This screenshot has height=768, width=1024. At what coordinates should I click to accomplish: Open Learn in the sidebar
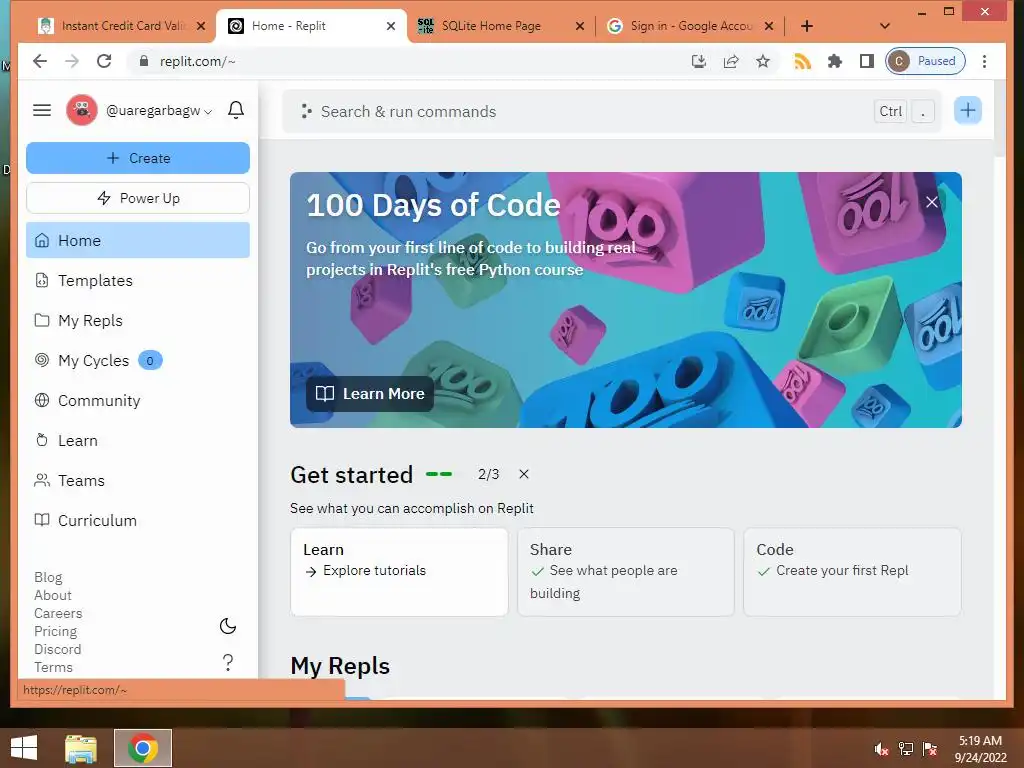pos(138,441)
